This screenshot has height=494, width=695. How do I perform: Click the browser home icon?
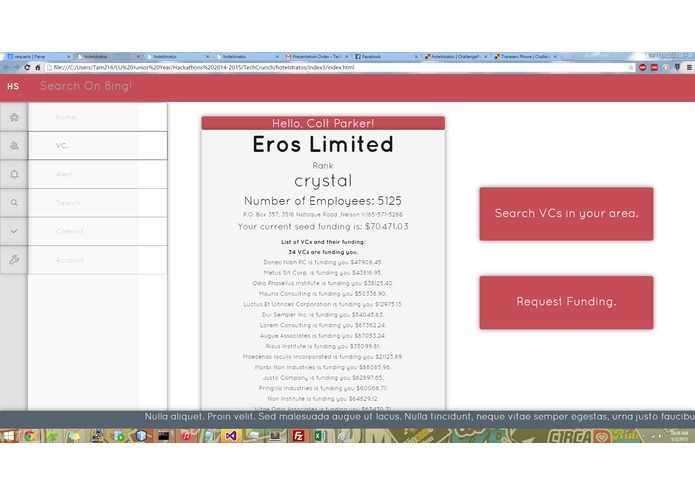[x=38, y=67]
